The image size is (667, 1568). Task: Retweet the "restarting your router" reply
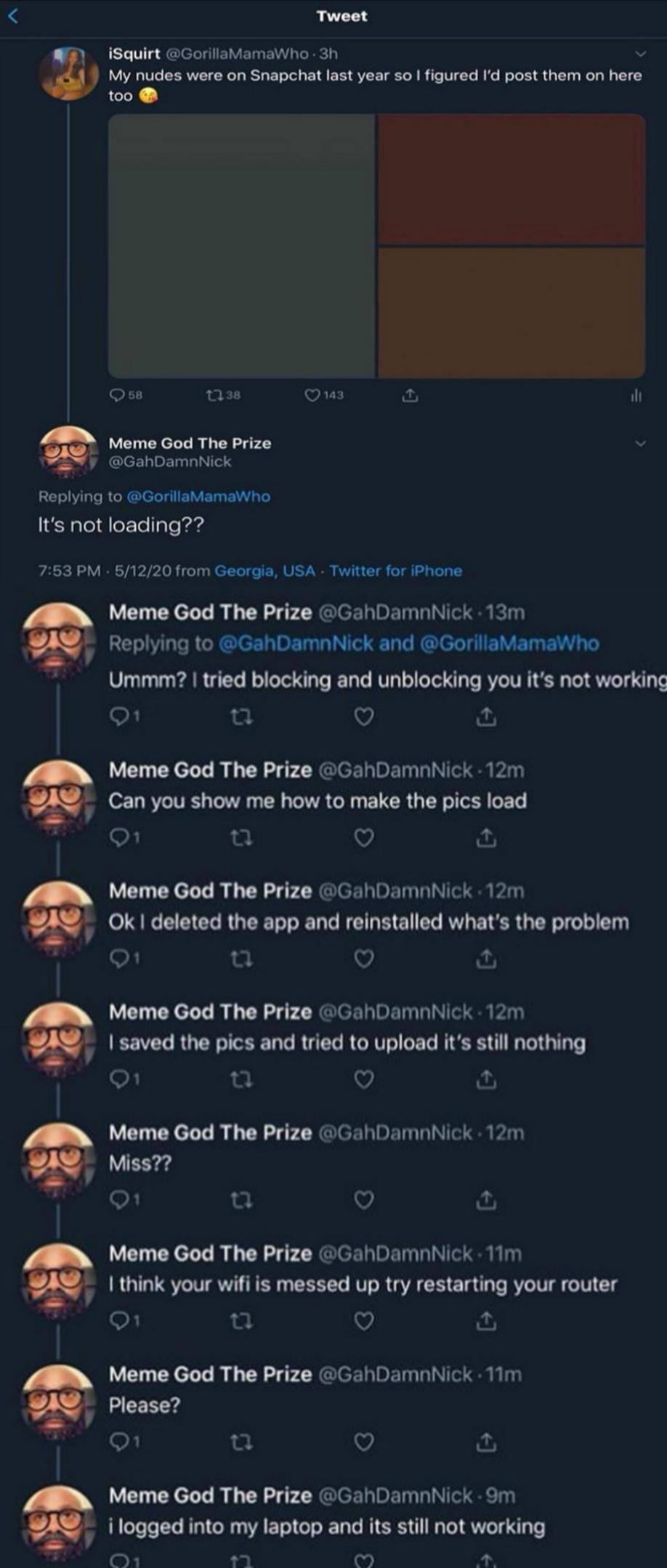pos(241,1322)
